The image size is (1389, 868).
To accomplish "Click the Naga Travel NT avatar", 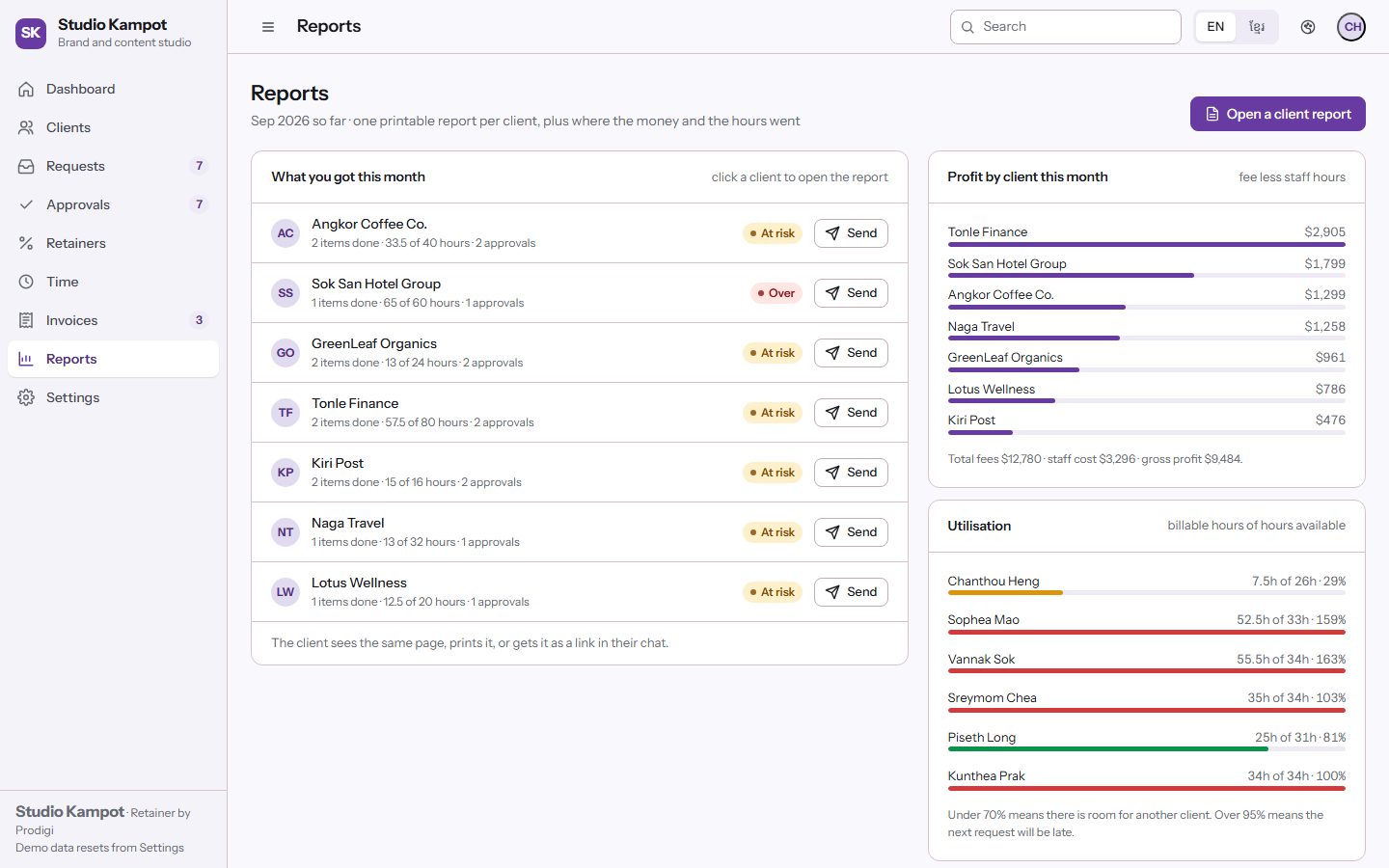I will (x=286, y=532).
